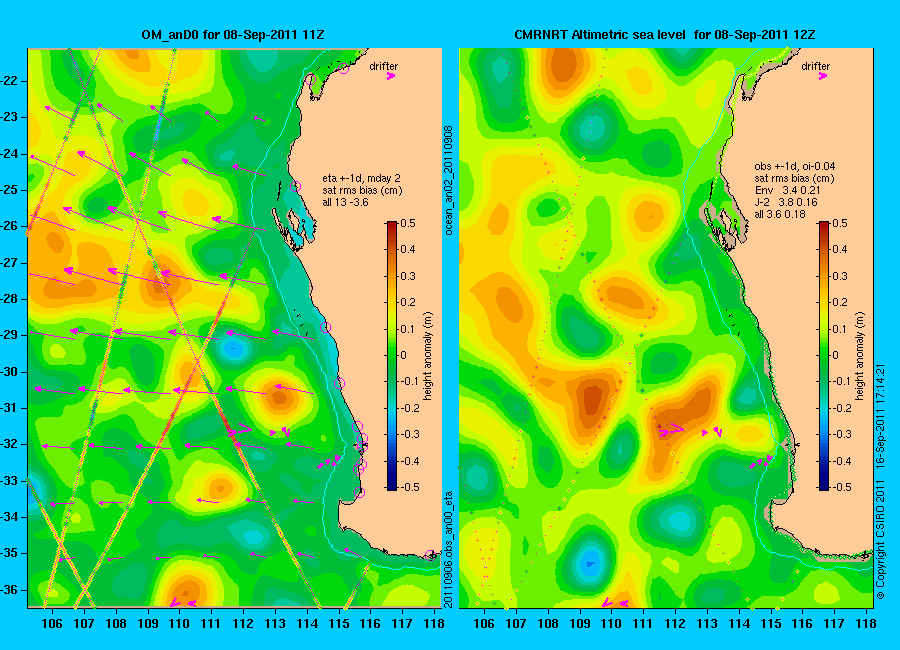Click the drifter arrow symbol in left map legend

[391, 76]
